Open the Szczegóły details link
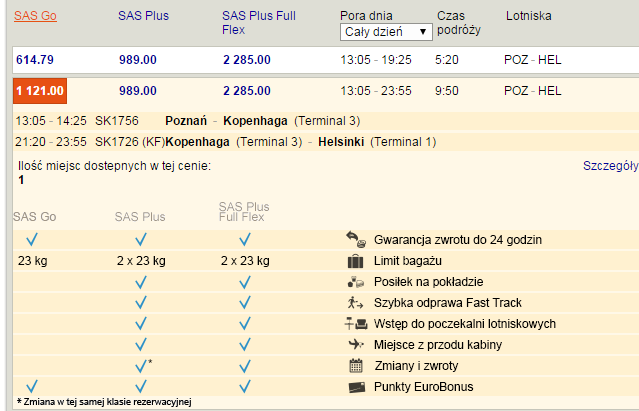The width and height of the screenshot is (639, 411). [610, 166]
